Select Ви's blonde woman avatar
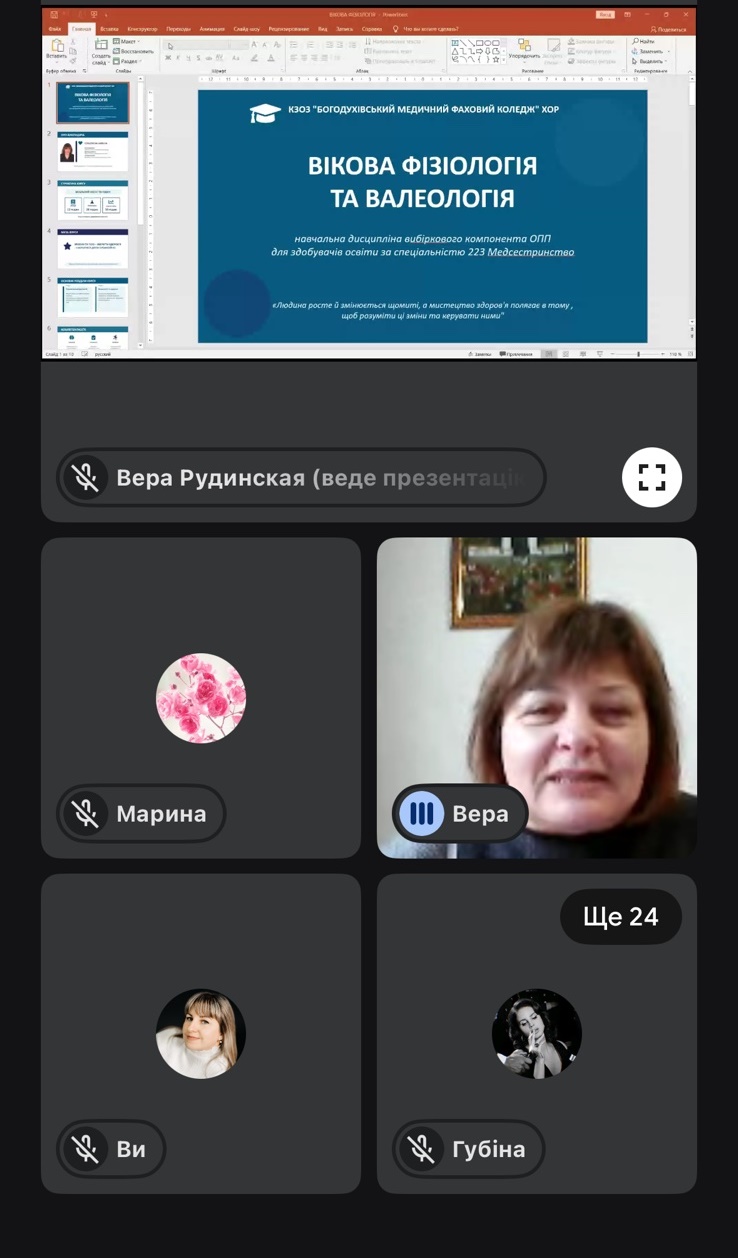 click(201, 1034)
